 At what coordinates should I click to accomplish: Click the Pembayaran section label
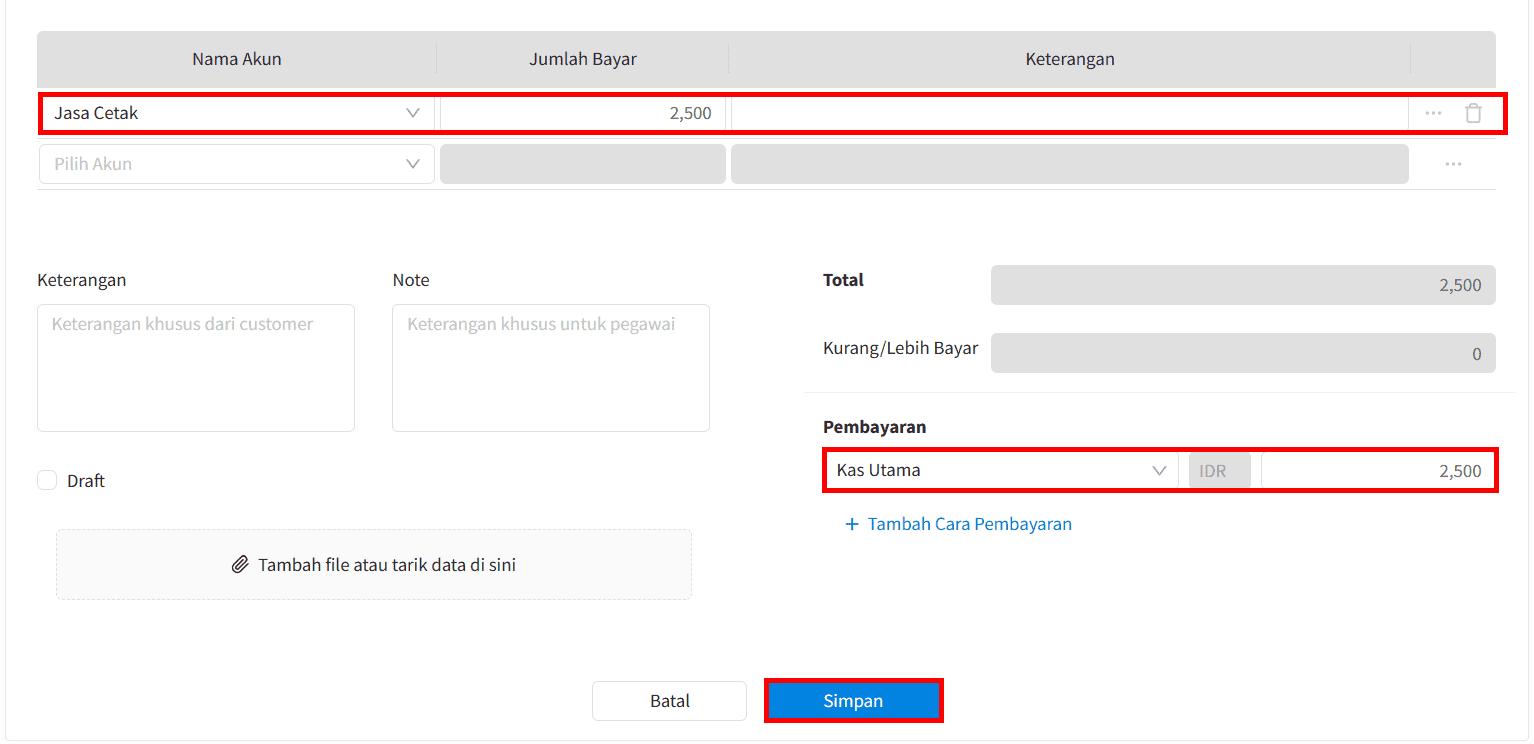pos(875,427)
